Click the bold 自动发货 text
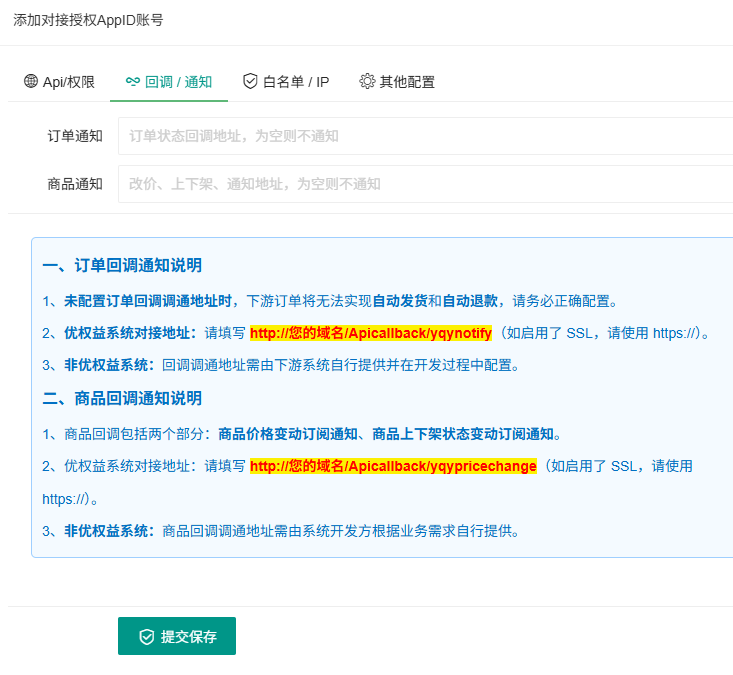733x675 pixels. tap(400, 300)
